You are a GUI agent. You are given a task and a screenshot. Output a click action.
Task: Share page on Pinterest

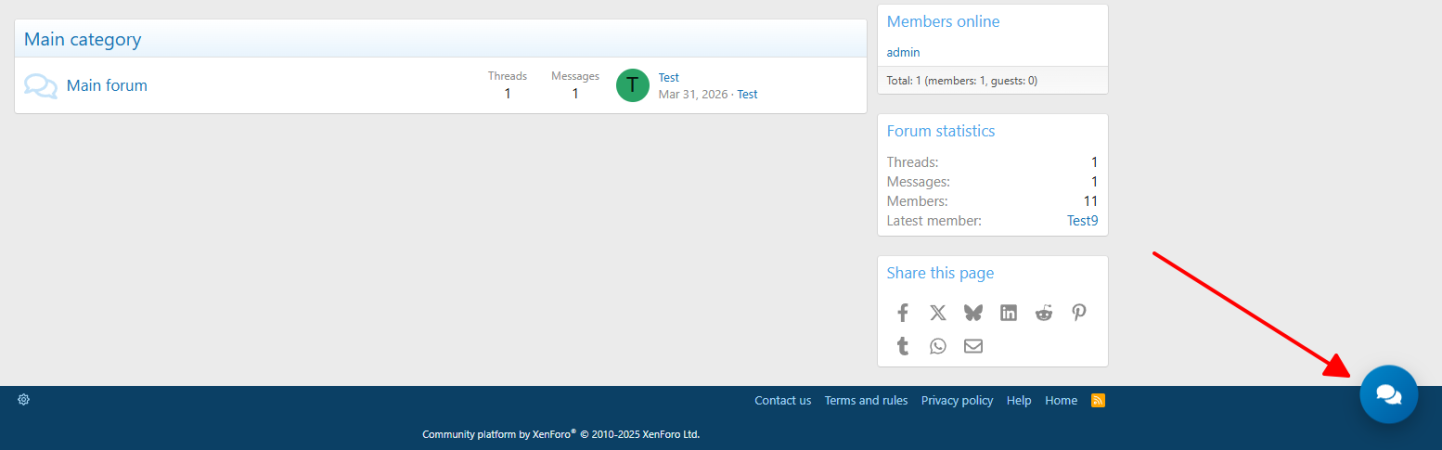(x=1079, y=313)
